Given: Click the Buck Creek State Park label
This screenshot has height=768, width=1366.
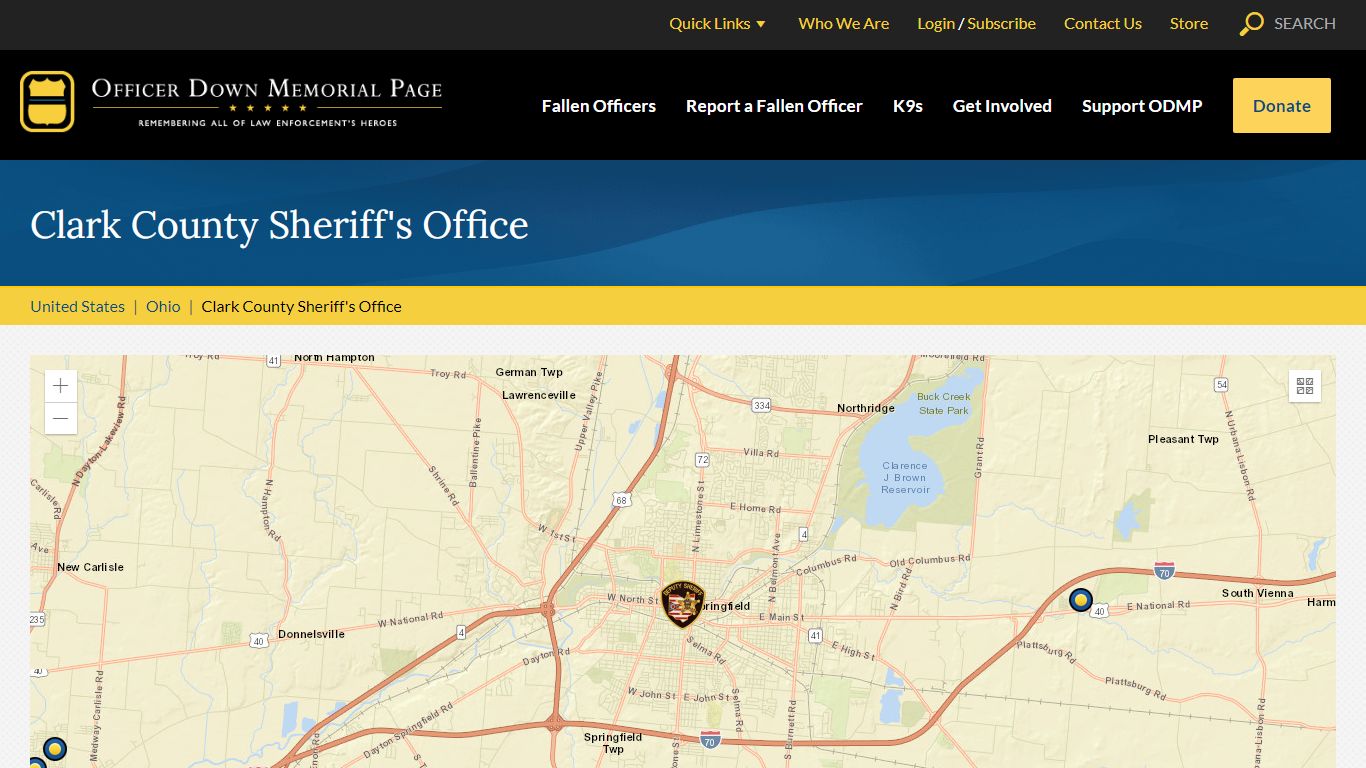Looking at the screenshot, I should [x=944, y=404].
